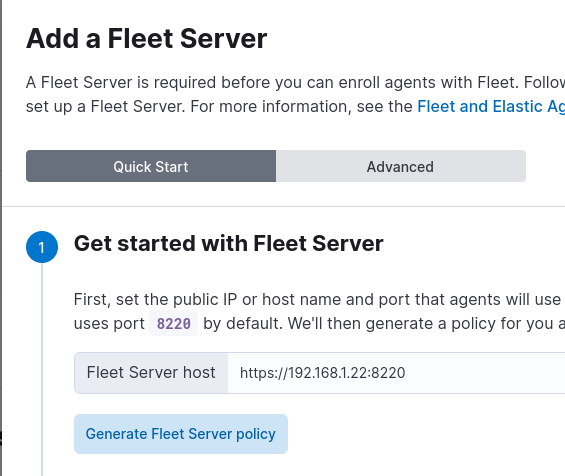Click the Add a Fleet Server title

[x=147, y=39]
